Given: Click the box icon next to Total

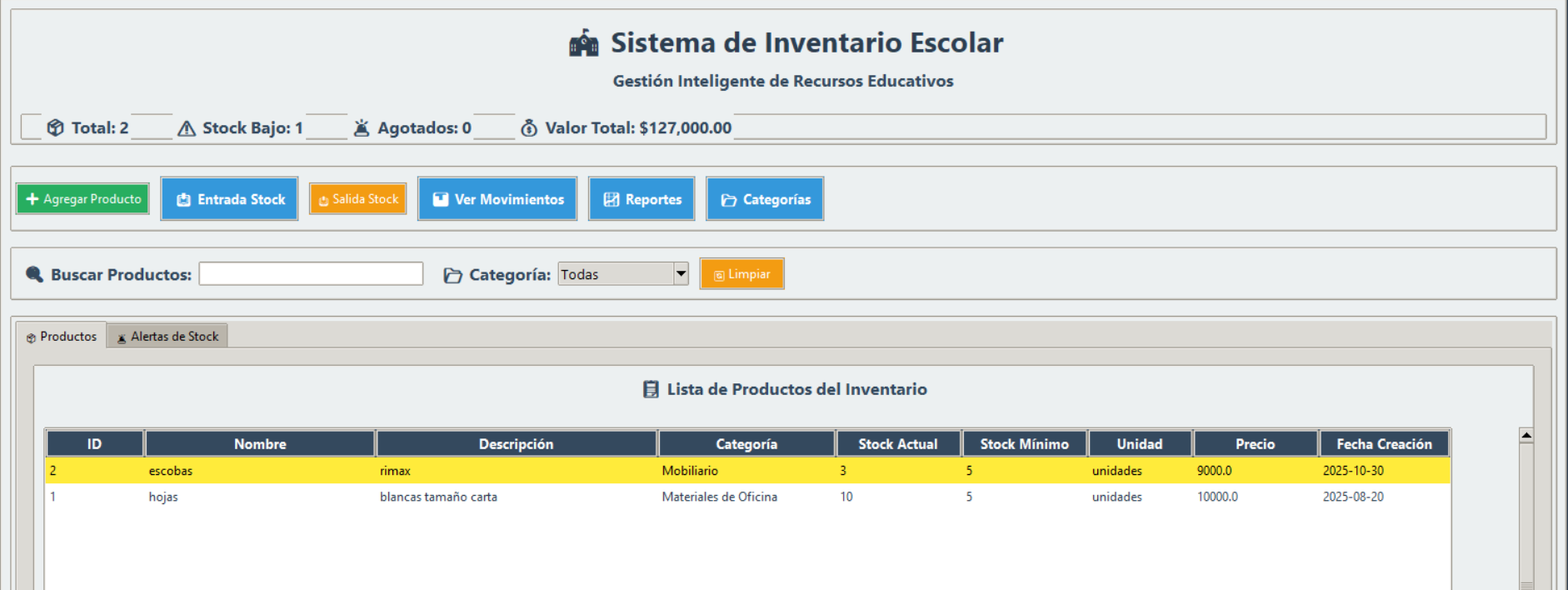Looking at the screenshot, I should coord(55,127).
